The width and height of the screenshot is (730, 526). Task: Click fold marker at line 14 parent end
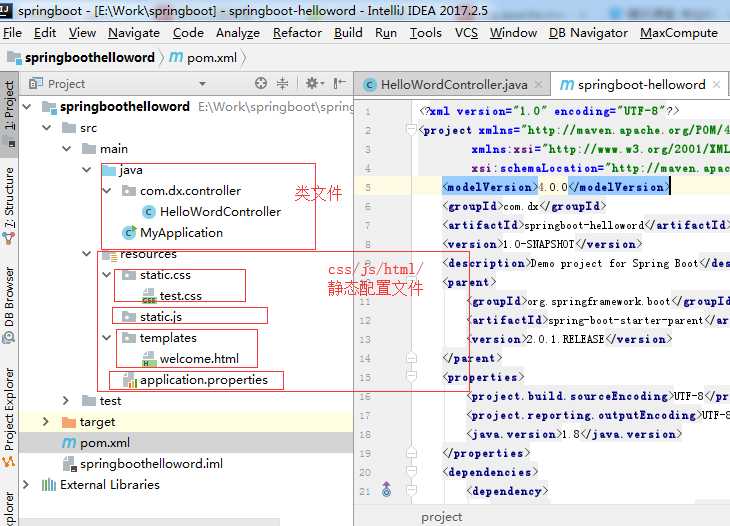[411, 358]
